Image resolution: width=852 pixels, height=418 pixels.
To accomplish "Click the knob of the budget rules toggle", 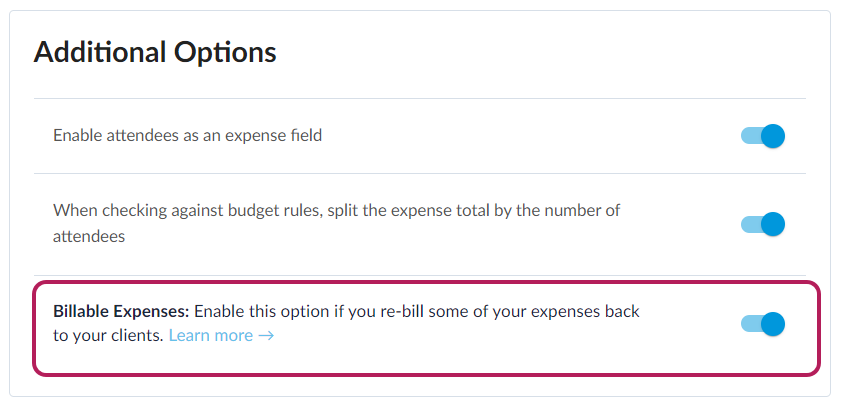I will (772, 224).
